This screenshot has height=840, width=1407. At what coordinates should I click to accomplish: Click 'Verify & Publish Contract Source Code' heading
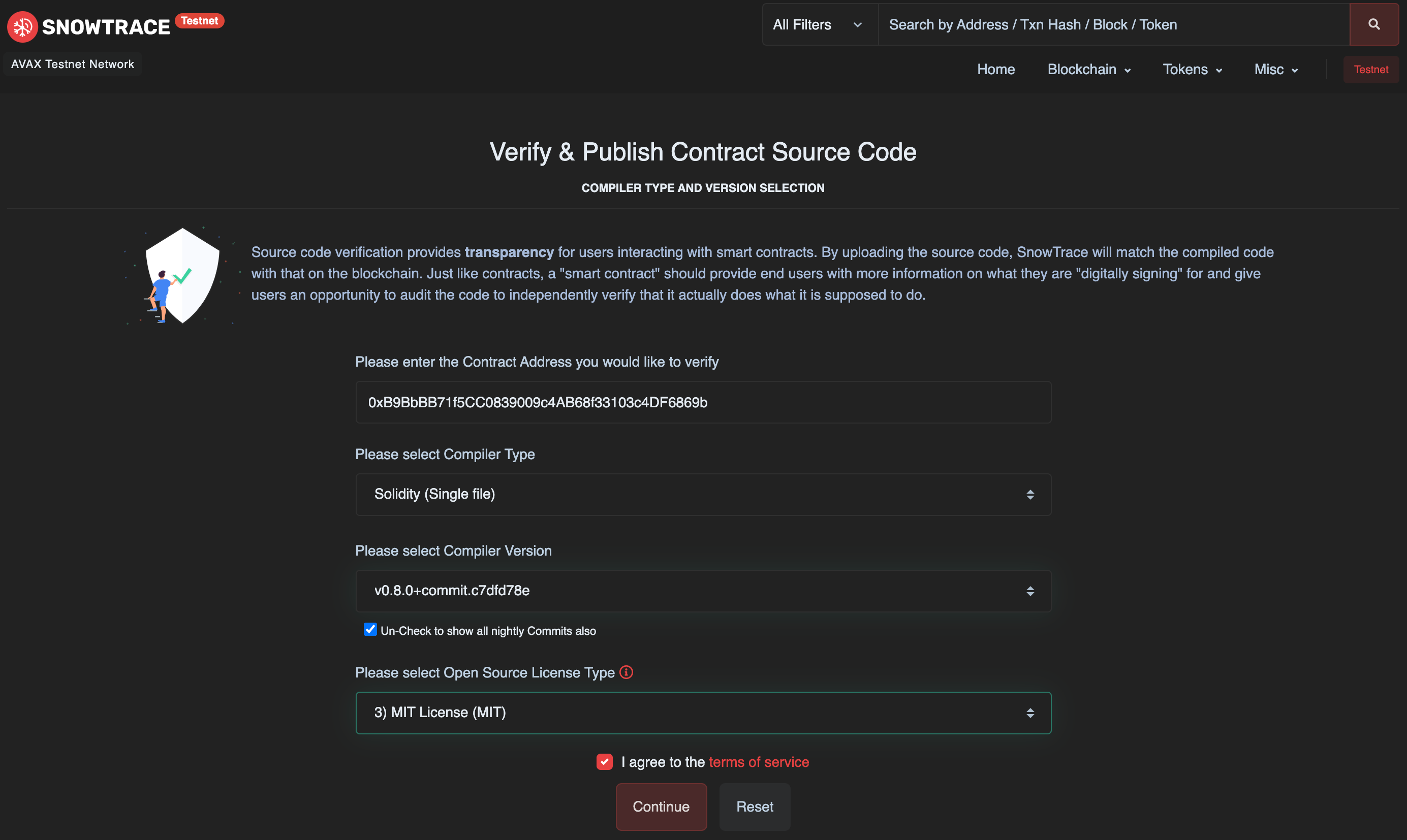pos(703,152)
